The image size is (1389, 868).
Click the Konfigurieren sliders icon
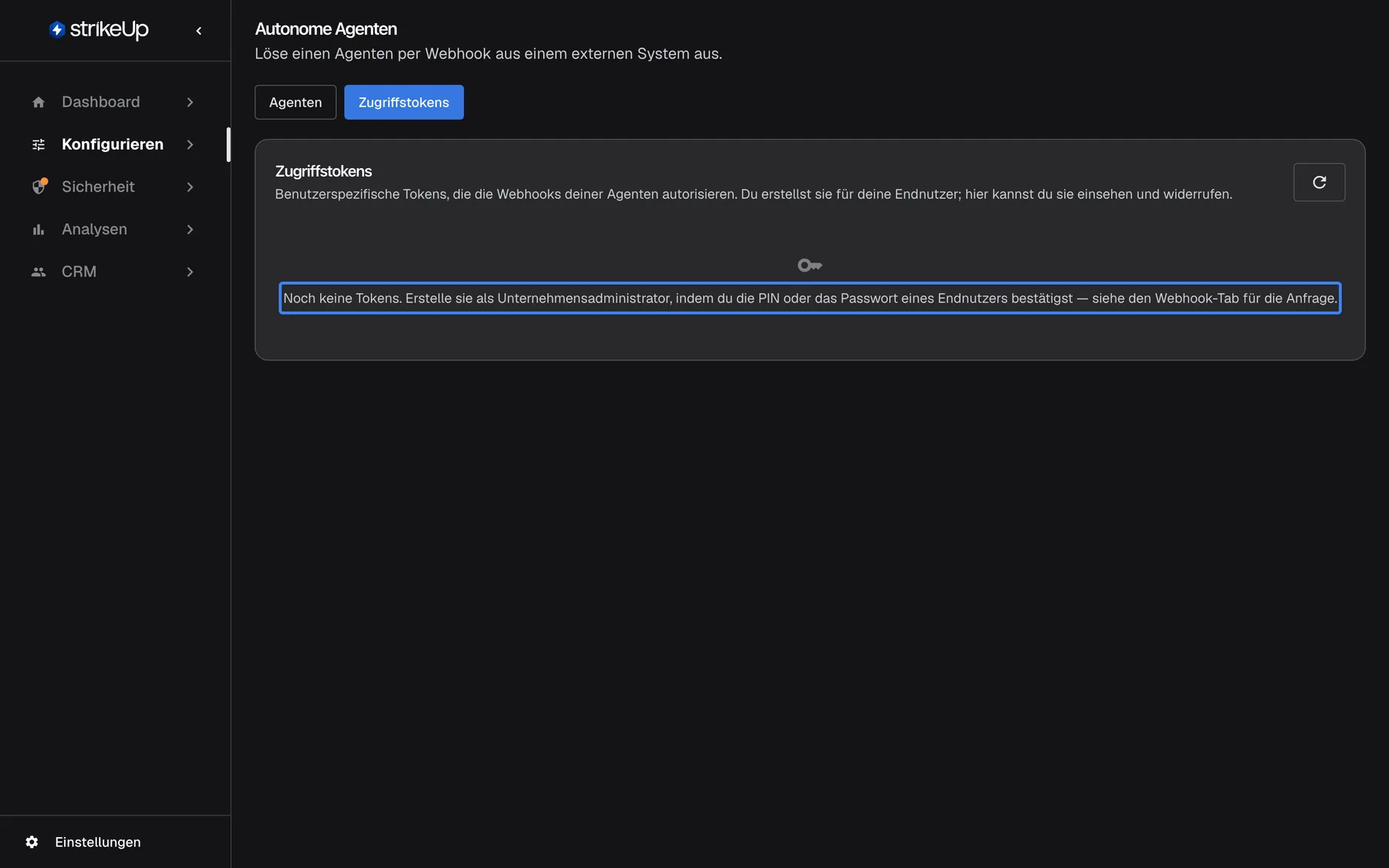pyautogui.click(x=39, y=144)
